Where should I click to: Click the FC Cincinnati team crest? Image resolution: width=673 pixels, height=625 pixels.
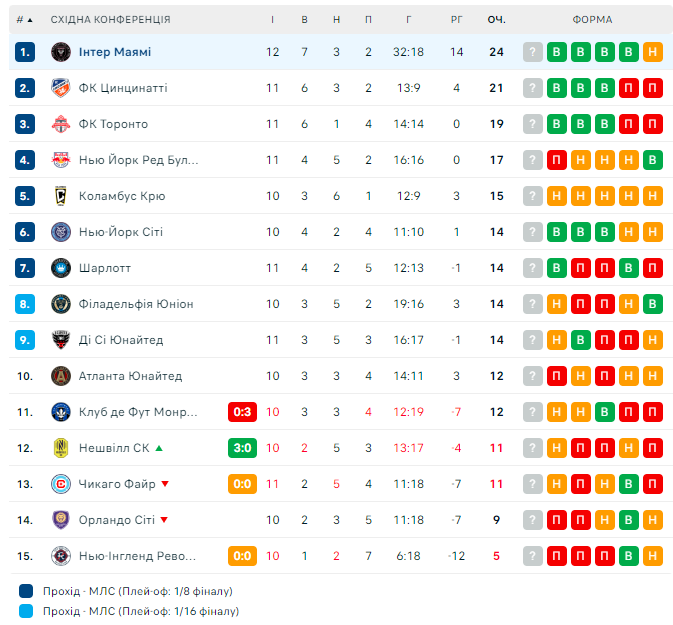coord(60,88)
